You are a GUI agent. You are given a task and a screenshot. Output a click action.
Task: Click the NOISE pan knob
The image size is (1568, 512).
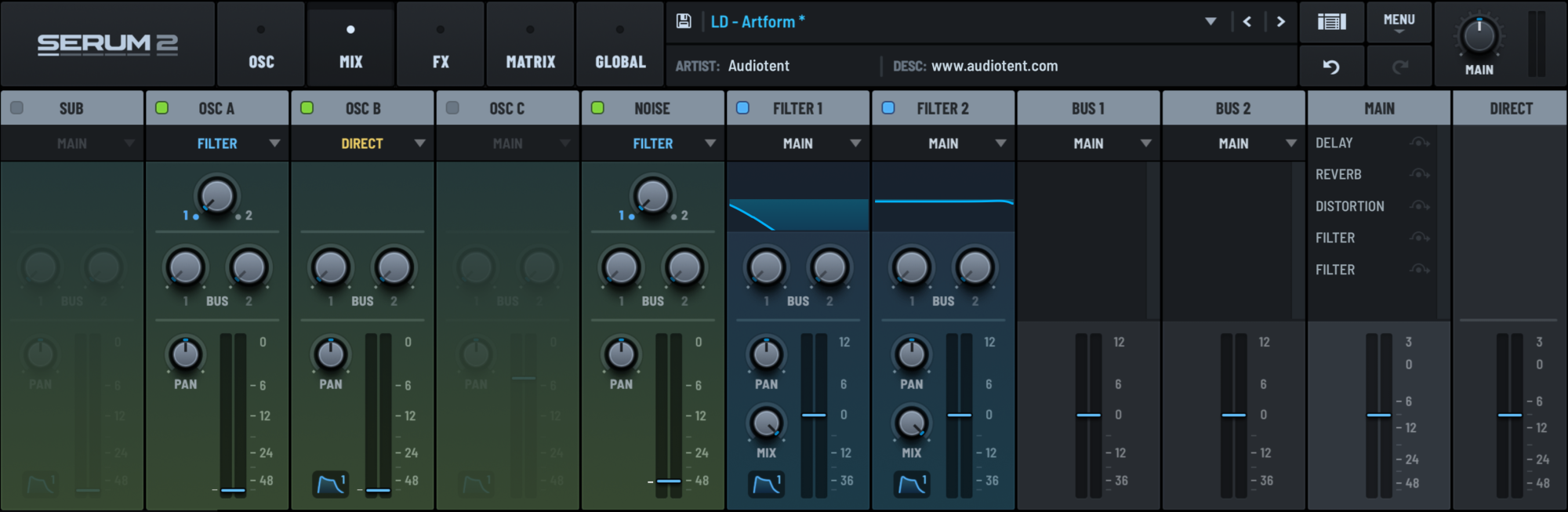(x=621, y=354)
